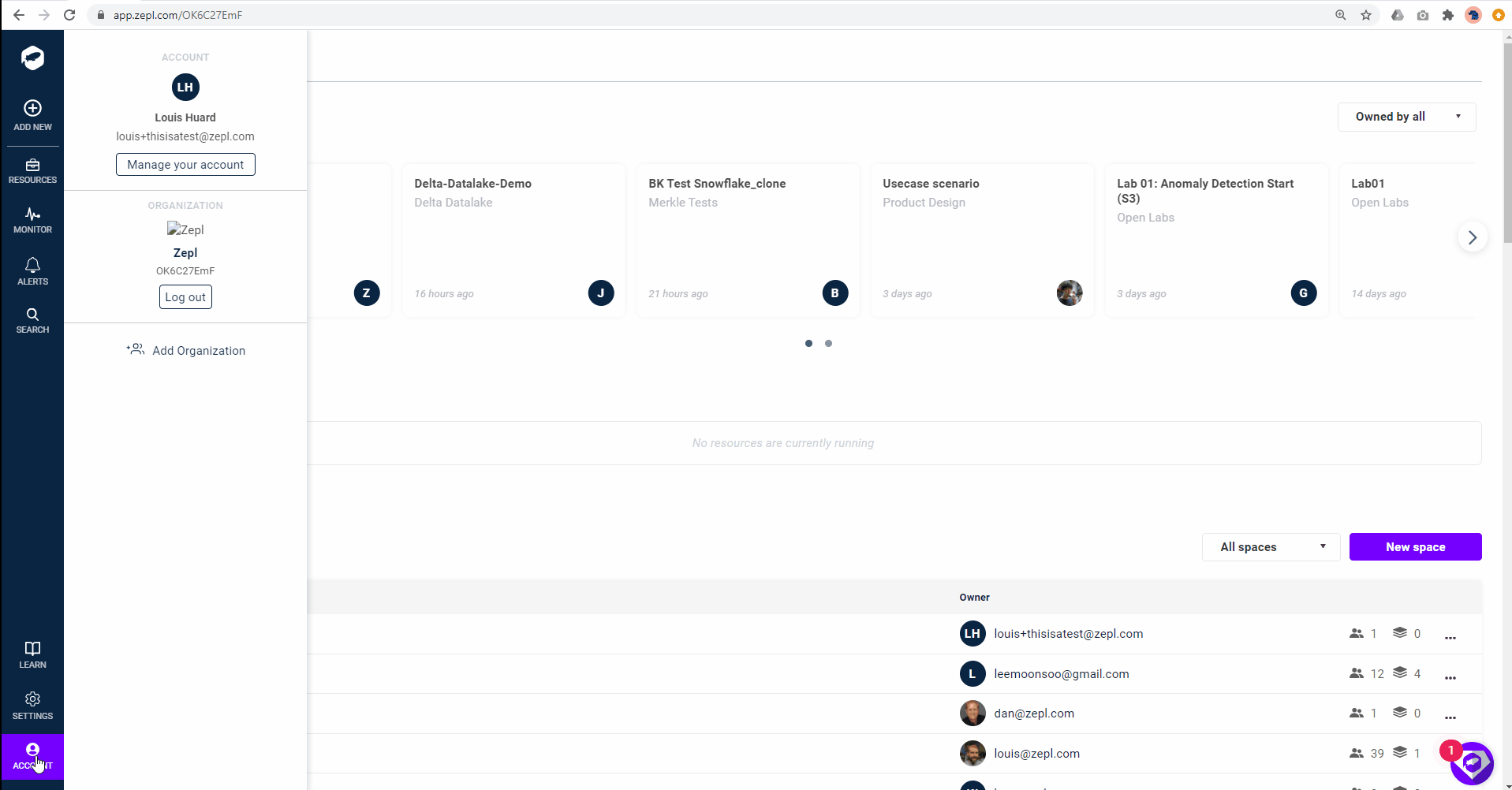Open the Delta-Datalake-Demo notebook card

pos(513,240)
